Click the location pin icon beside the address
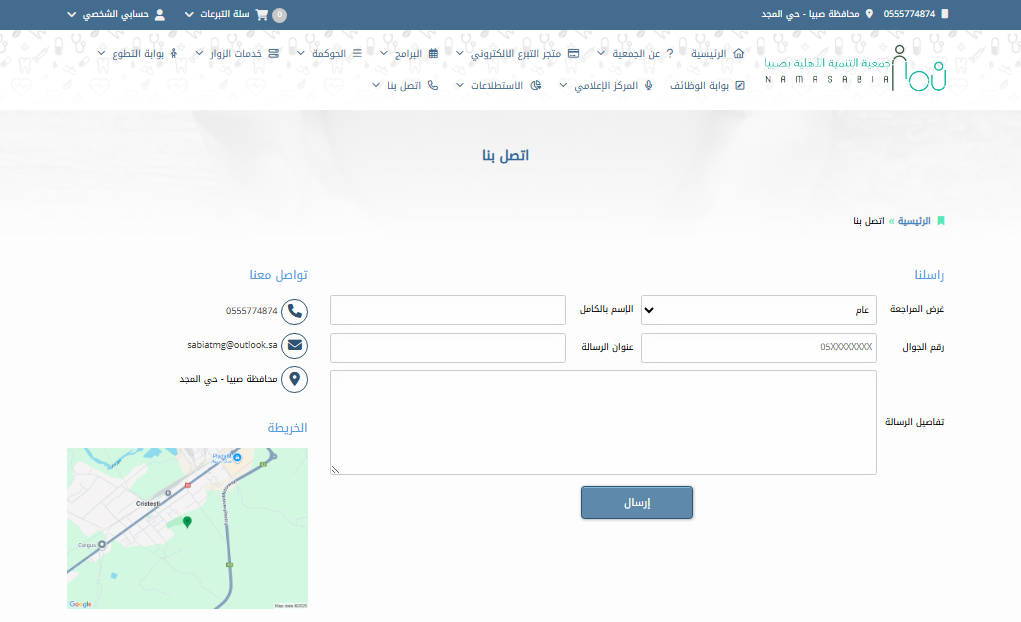 [x=294, y=380]
